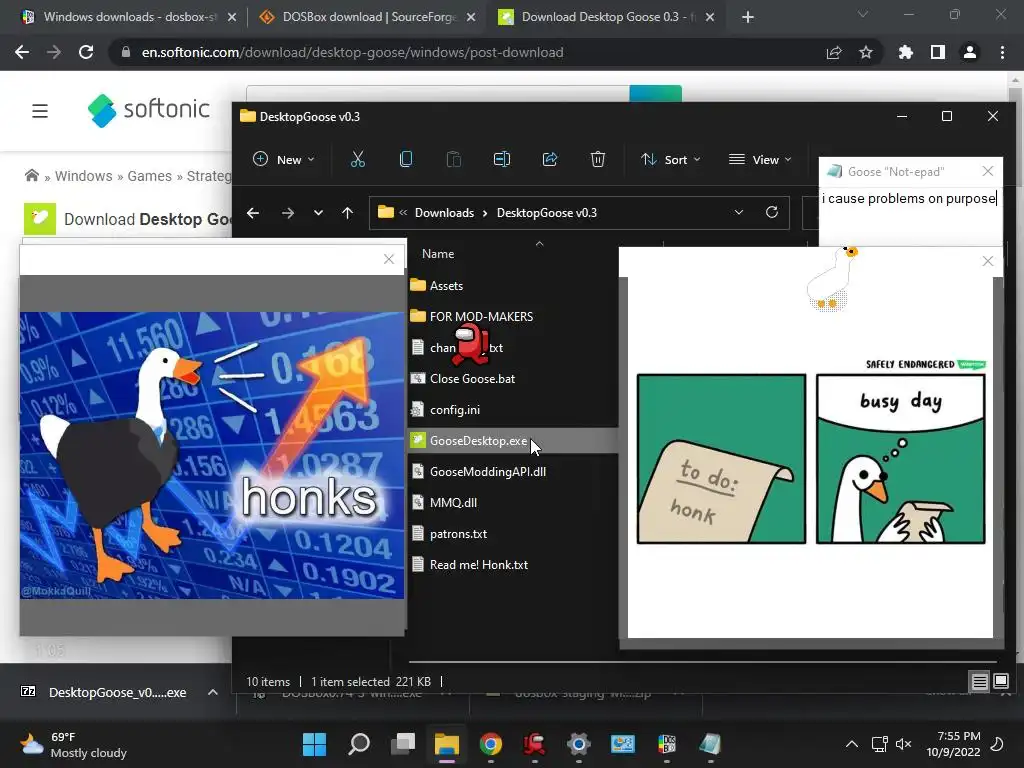Click the Chrome address bar URL
Viewport: 1024px width, 768px height.
point(353,52)
